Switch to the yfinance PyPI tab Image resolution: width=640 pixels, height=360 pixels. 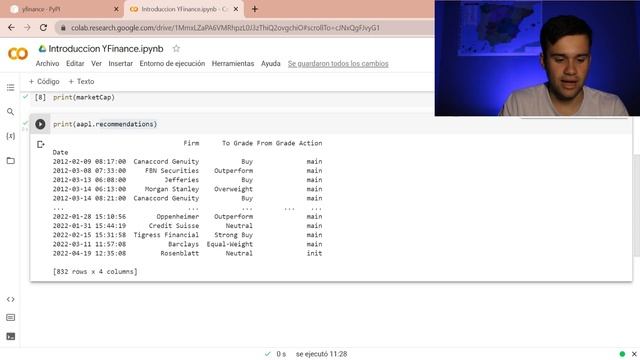click(61, 9)
